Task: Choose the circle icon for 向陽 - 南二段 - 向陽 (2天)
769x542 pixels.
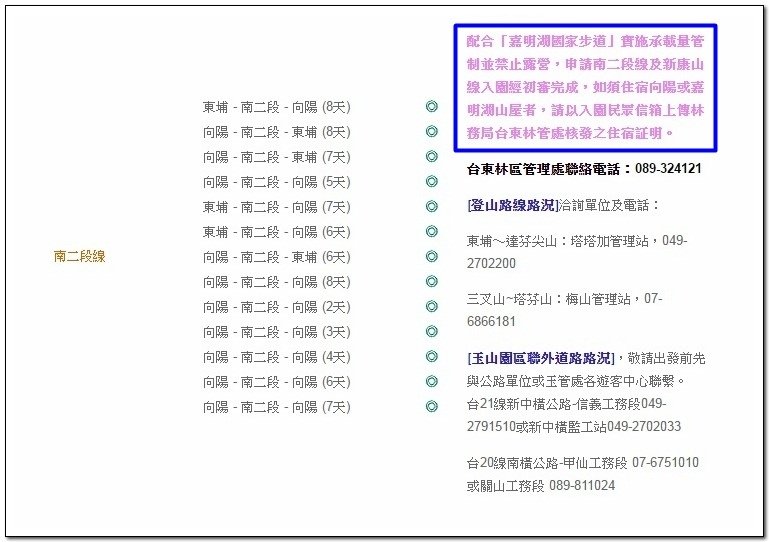Action: (x=432, y=307)
